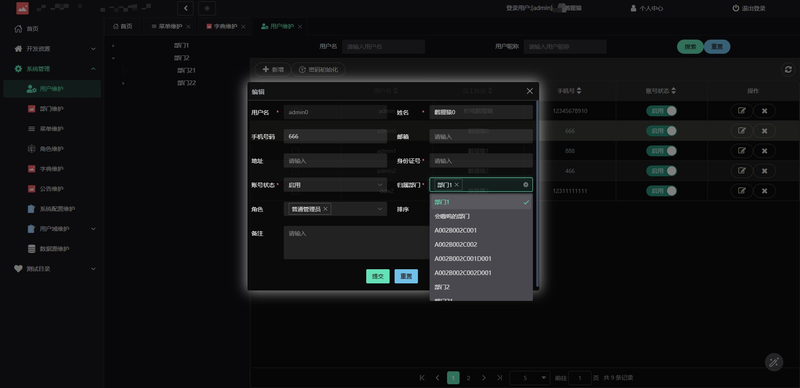The image size is (800, 388).
Task: Open the 账号状态 dropdown
Action: click(x=335, y=185)
